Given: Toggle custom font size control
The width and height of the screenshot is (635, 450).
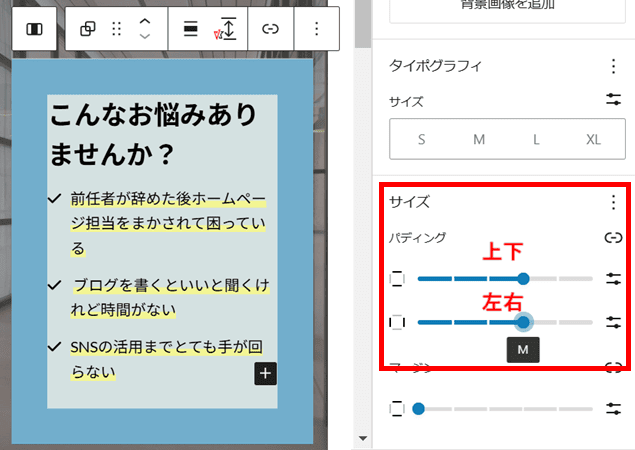Looking at the screenshot, I should click(613, 99).
